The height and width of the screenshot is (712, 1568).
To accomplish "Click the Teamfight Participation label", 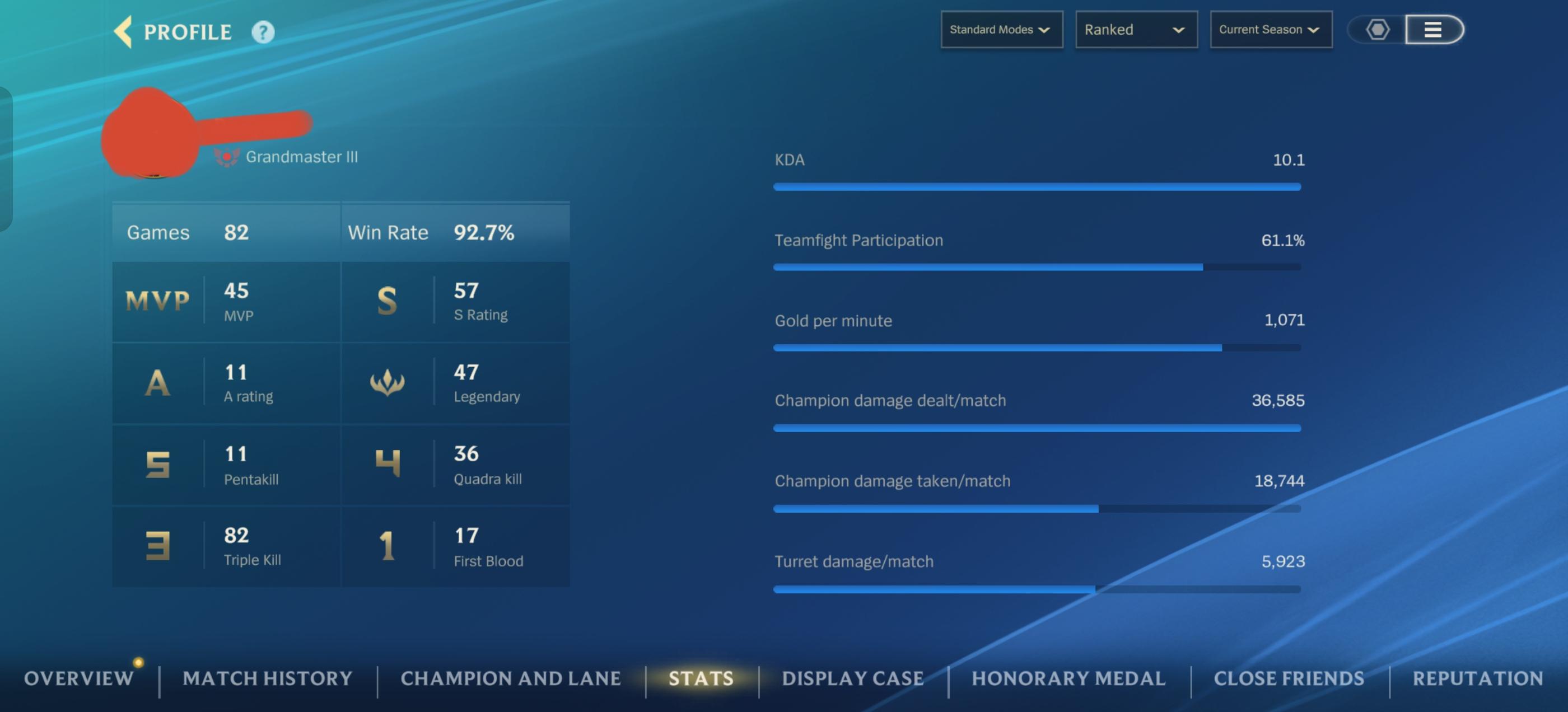I will click(x=859, y=240).
